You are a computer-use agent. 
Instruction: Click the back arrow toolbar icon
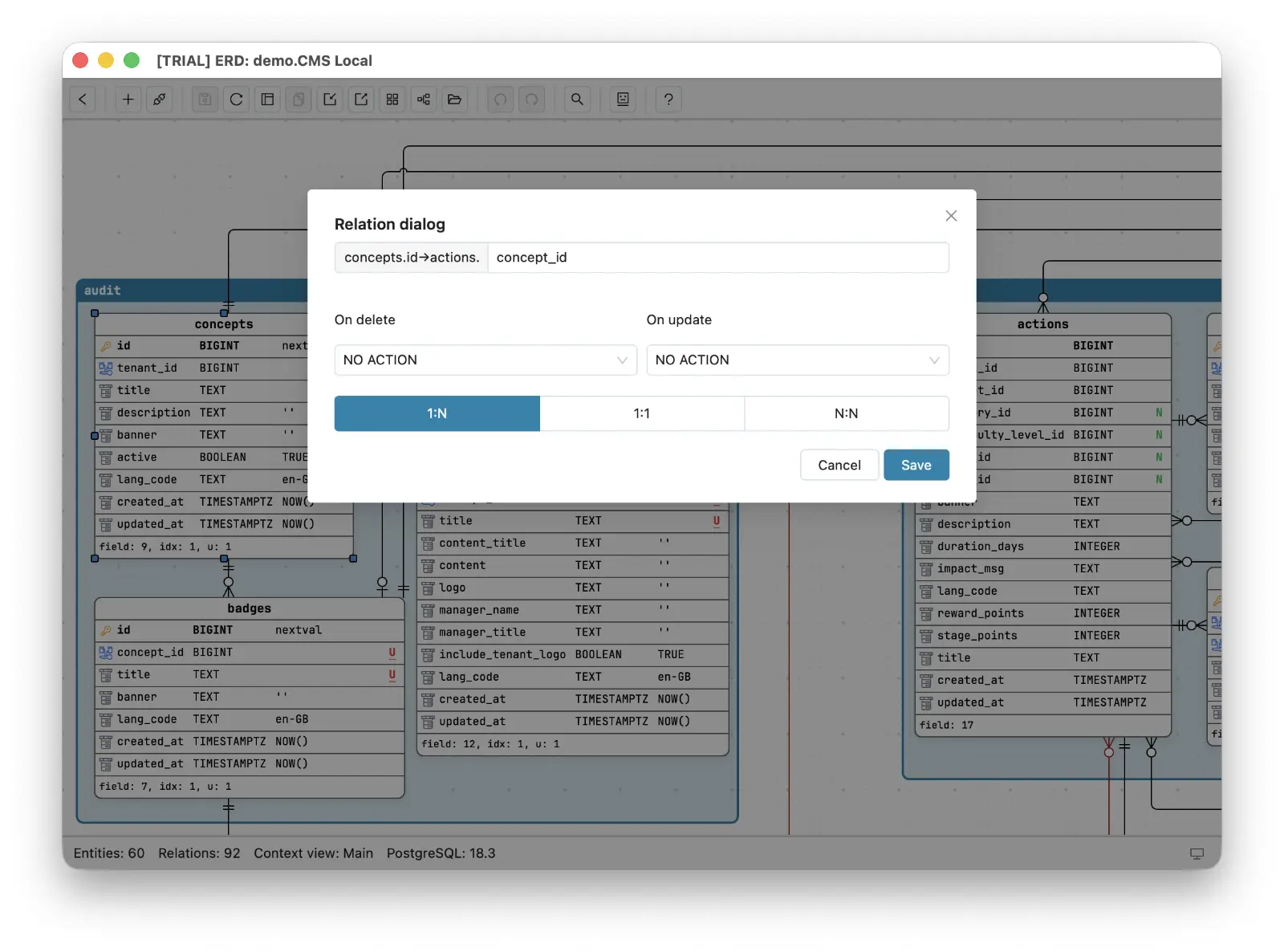click(x=83, y=100)
